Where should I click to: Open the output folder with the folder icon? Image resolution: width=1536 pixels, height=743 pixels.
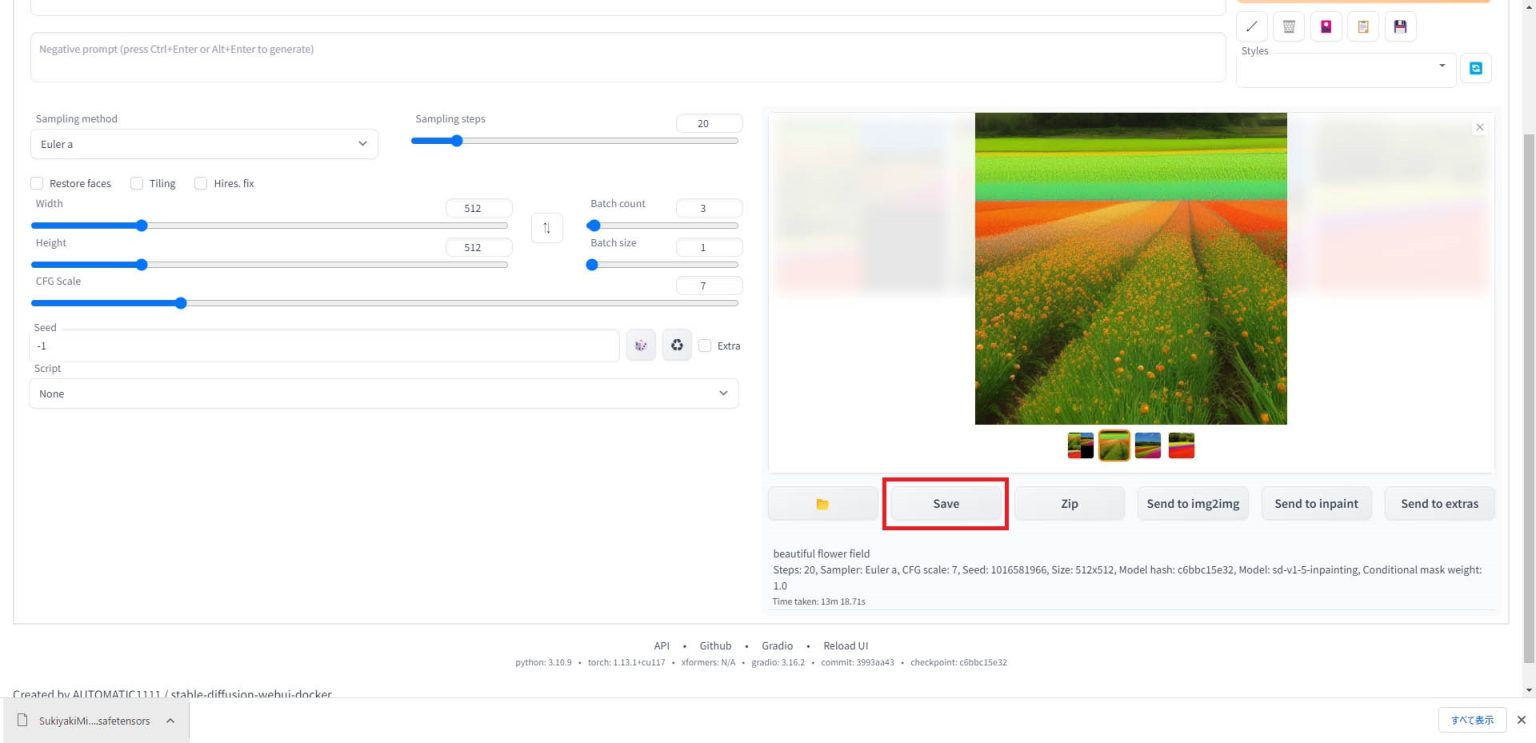tap(823, 503)
